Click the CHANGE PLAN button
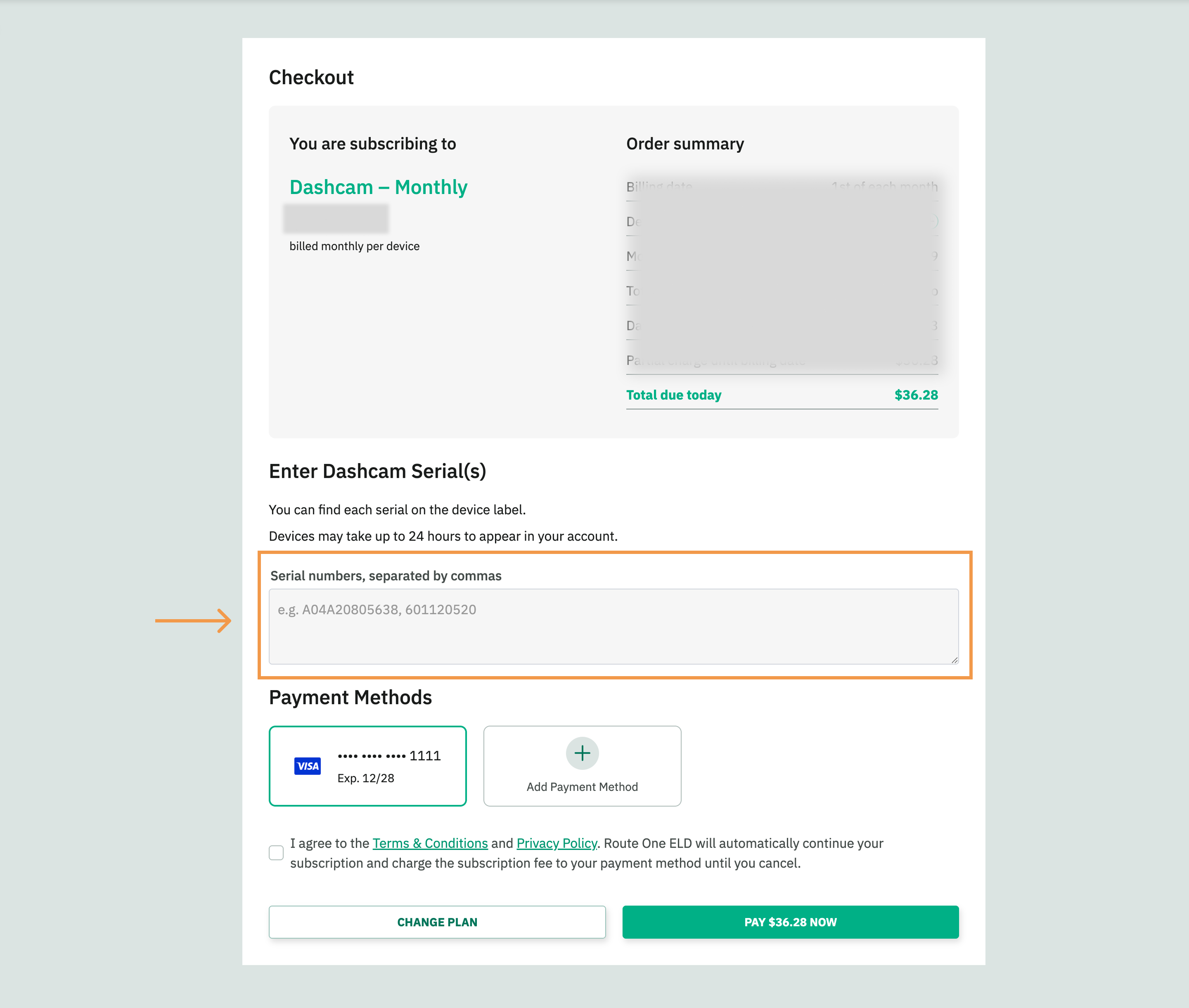This screenshot has width=1189, height=1008. 437,922
